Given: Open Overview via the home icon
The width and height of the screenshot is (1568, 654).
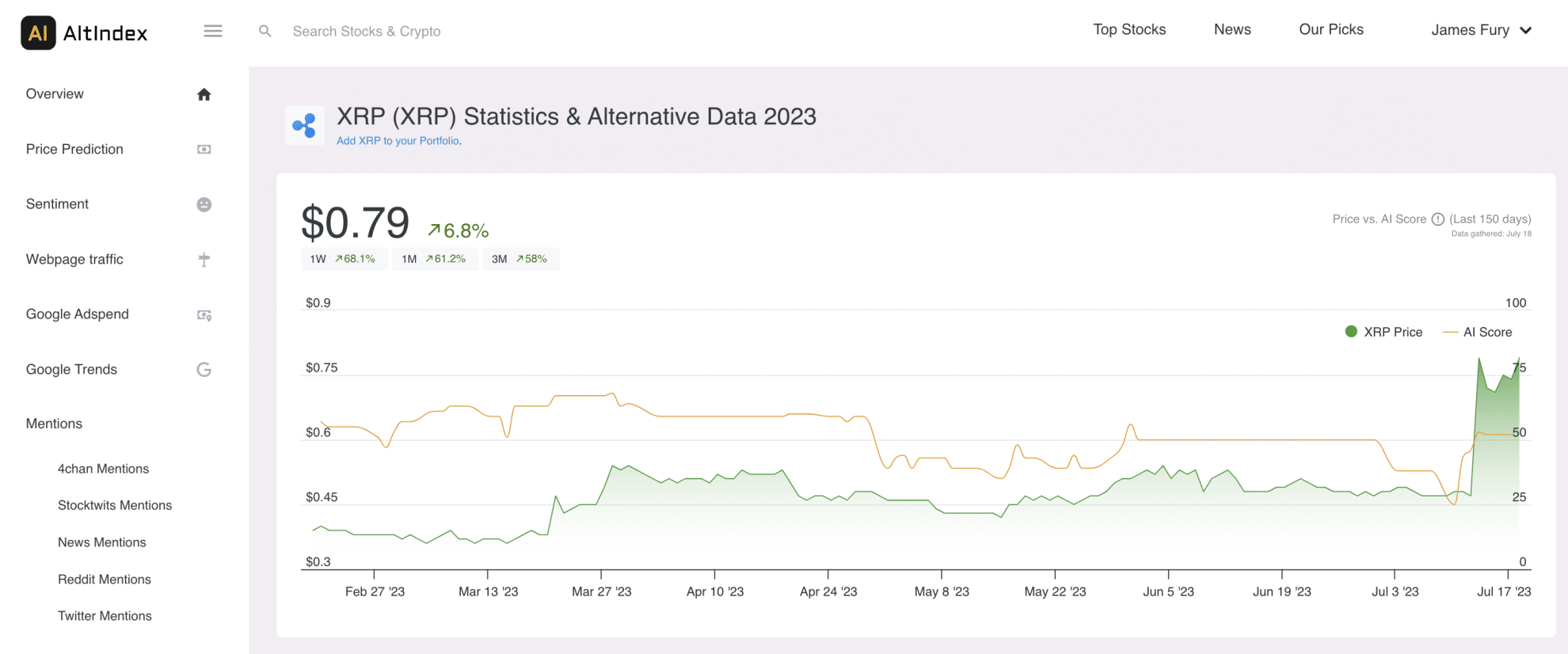Looking at the screenshot, I should pos(204,93).
